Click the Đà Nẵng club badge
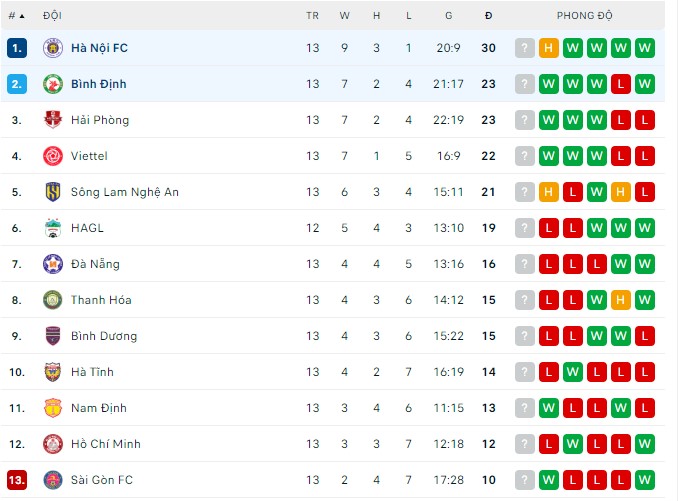The image size is (678, 501). click(x=52, y=264)
